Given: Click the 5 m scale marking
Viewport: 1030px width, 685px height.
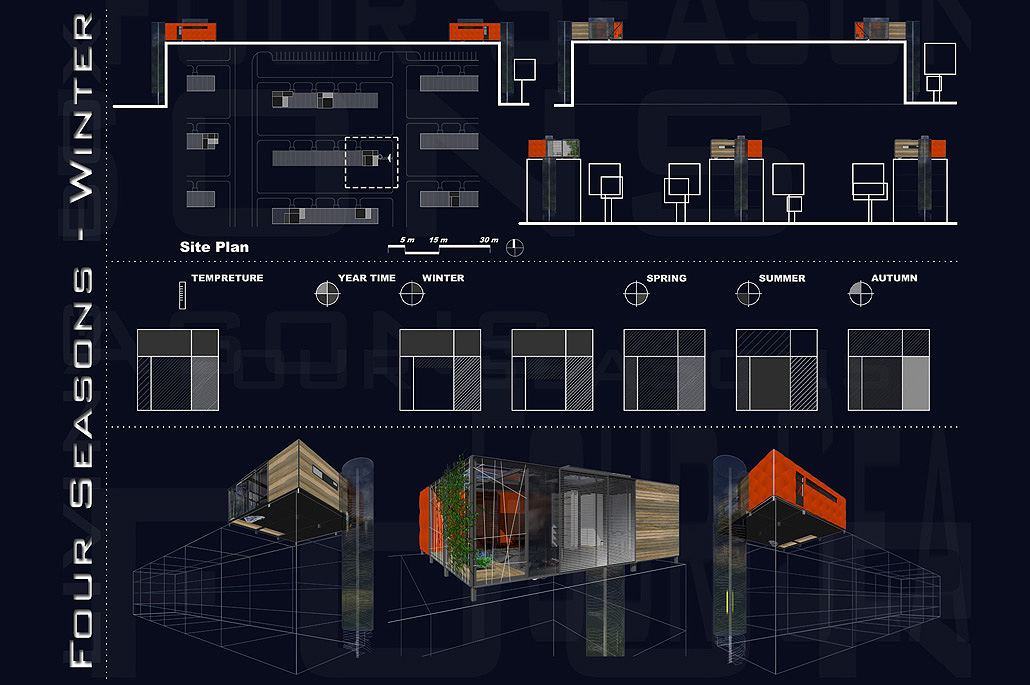Looking at the screenshot, I should tap(407, 240).
